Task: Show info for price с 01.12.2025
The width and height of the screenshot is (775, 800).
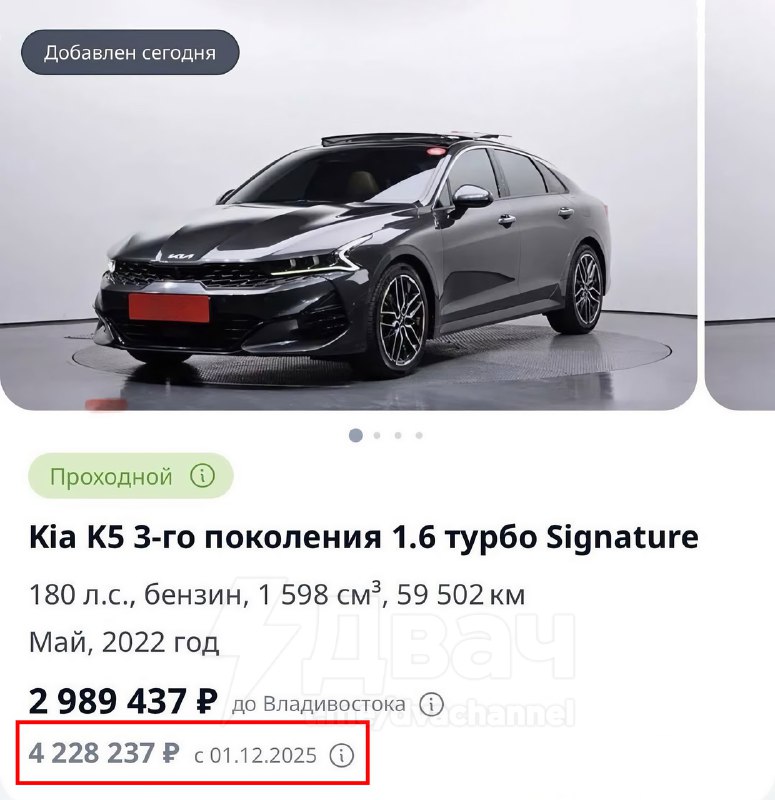Action: point(343,756)
